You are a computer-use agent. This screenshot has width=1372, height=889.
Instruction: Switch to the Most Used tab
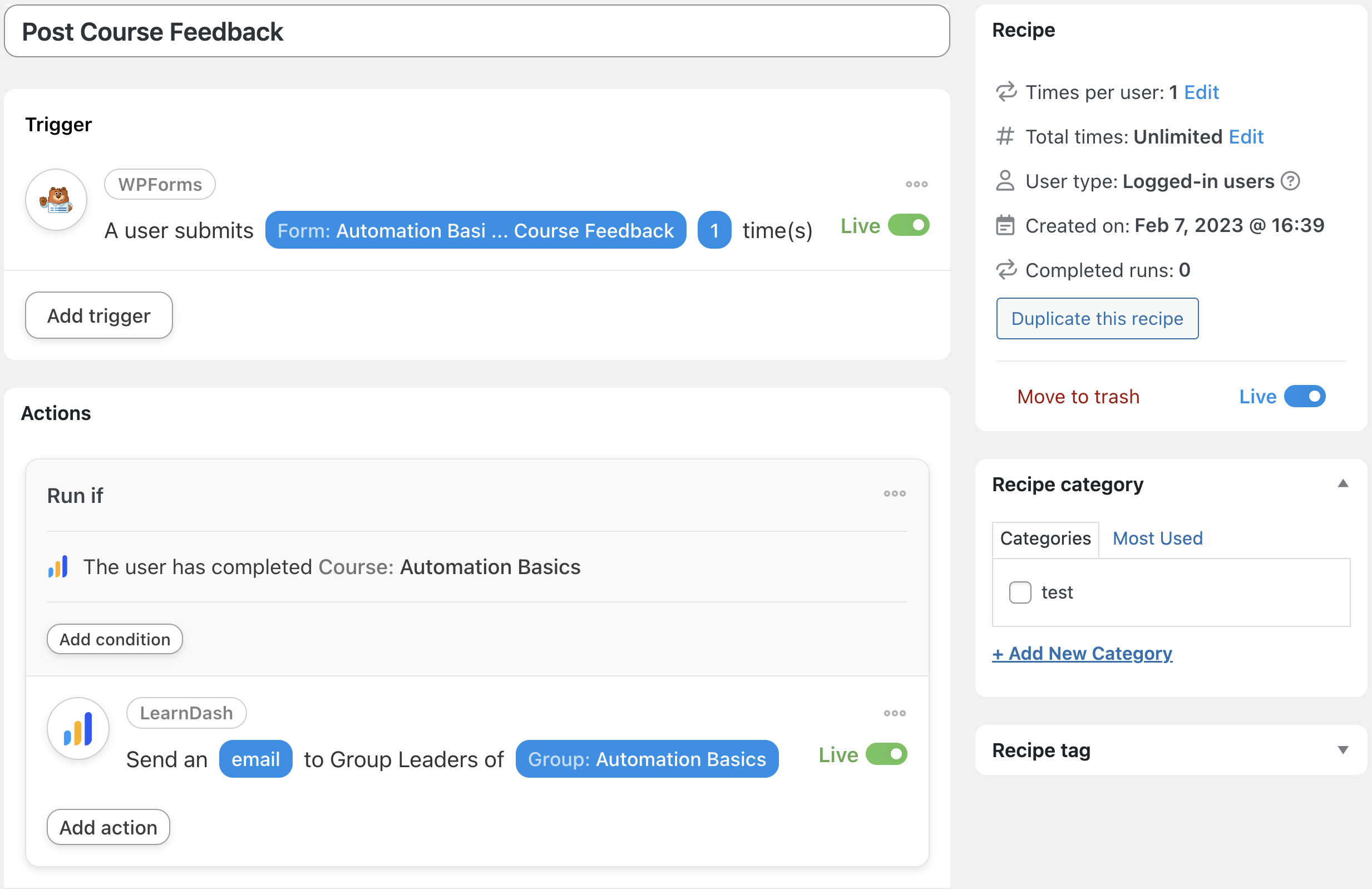(1157, 538)
